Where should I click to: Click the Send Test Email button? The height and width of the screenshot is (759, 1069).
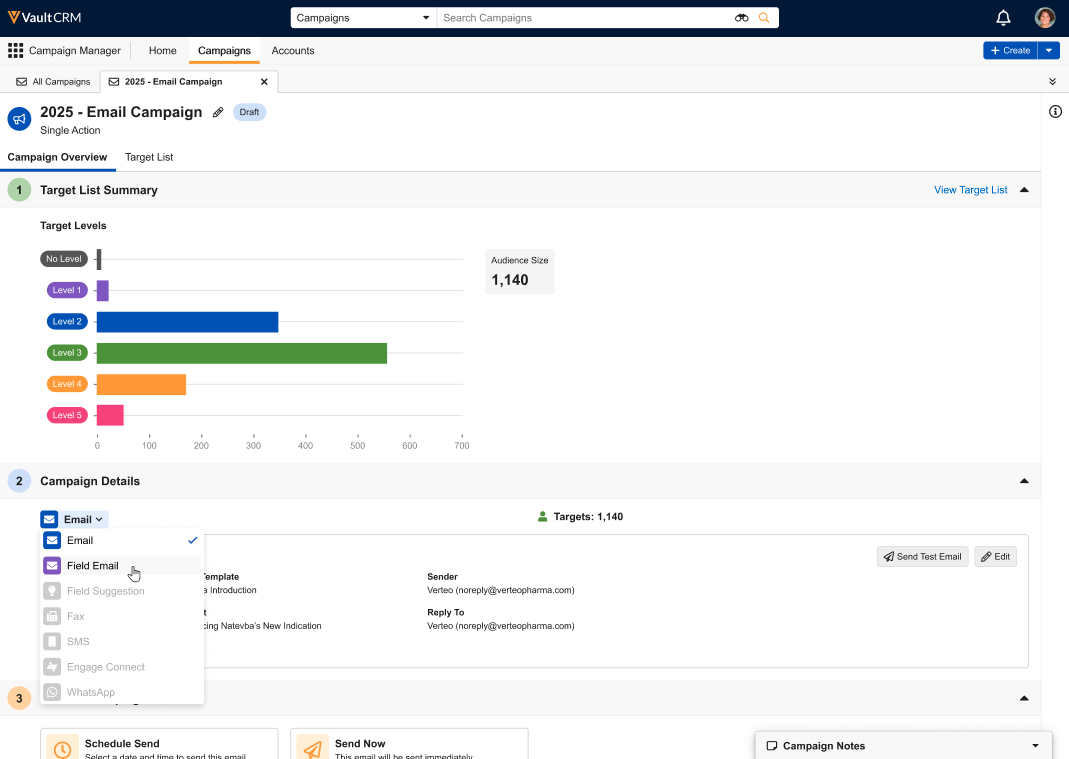tap(922, 557)
